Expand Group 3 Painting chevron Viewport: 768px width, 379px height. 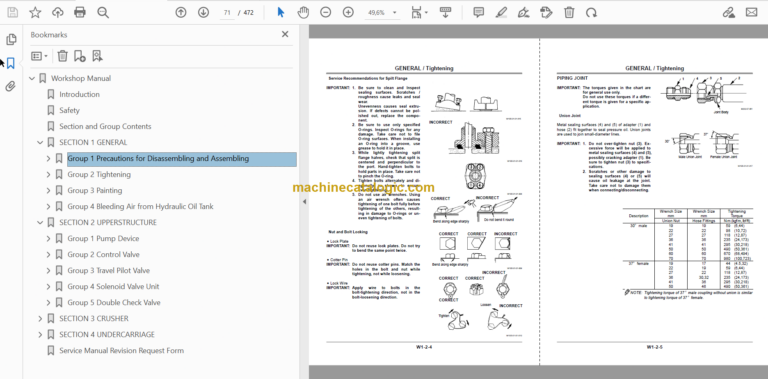pos(48,190)
